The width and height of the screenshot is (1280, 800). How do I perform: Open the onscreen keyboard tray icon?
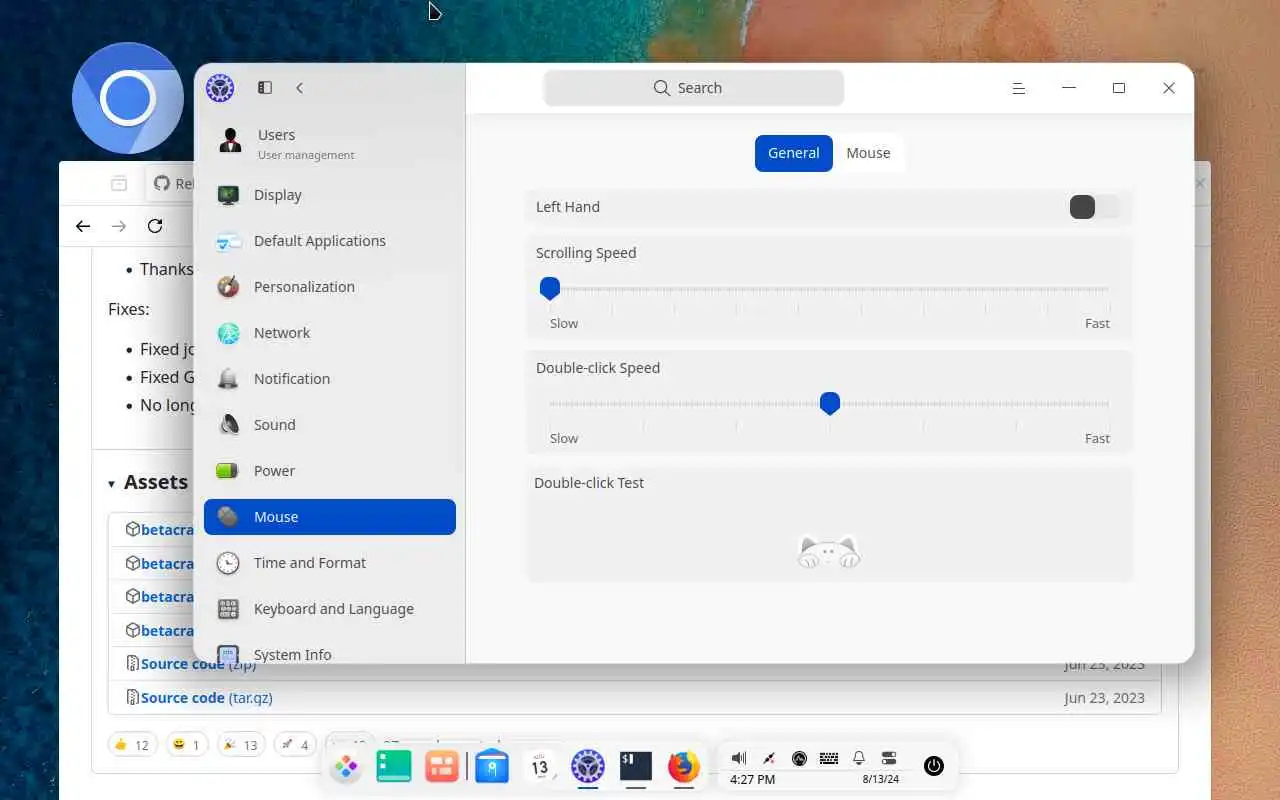(x=829, y=758)
